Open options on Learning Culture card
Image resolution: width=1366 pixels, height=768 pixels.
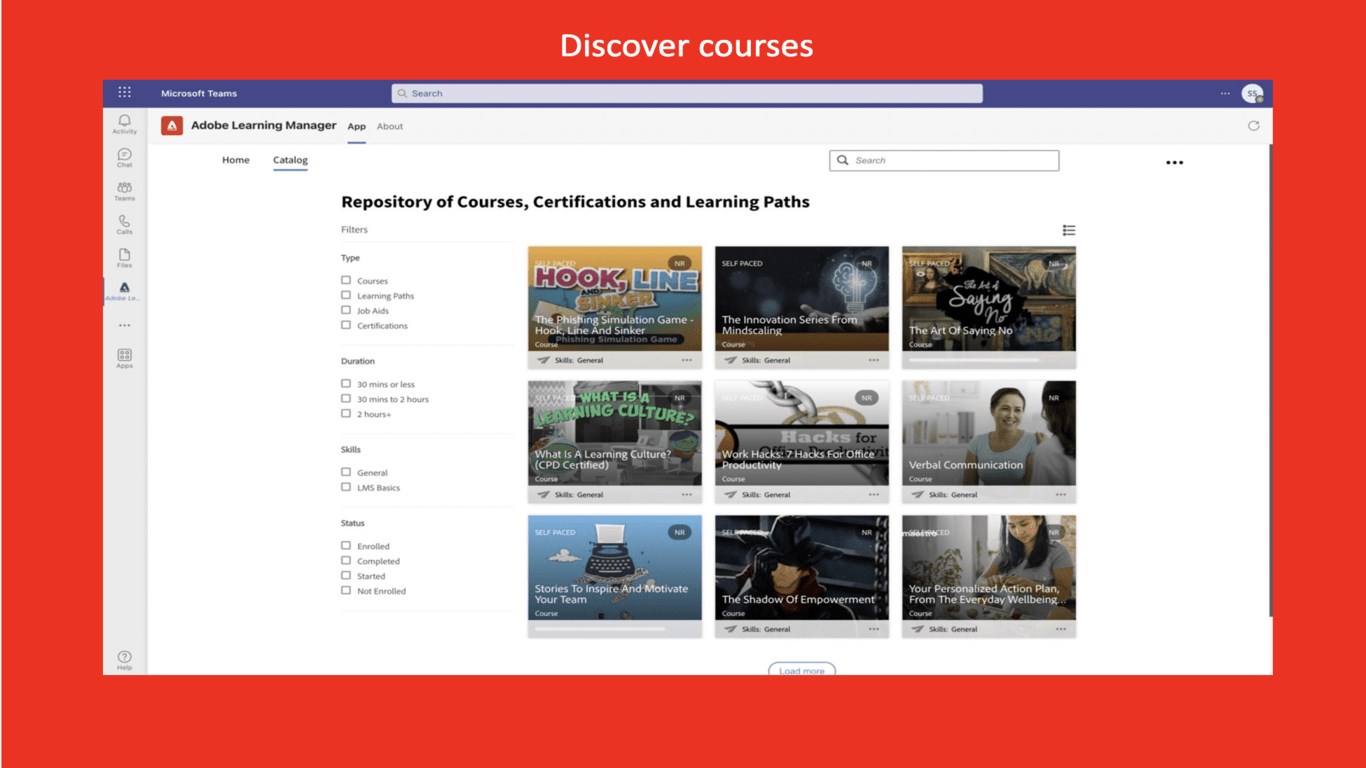pos(686,494)
